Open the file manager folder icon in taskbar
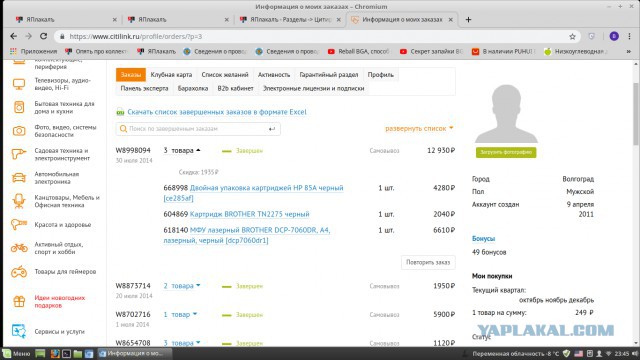 [x=78, y=354]
